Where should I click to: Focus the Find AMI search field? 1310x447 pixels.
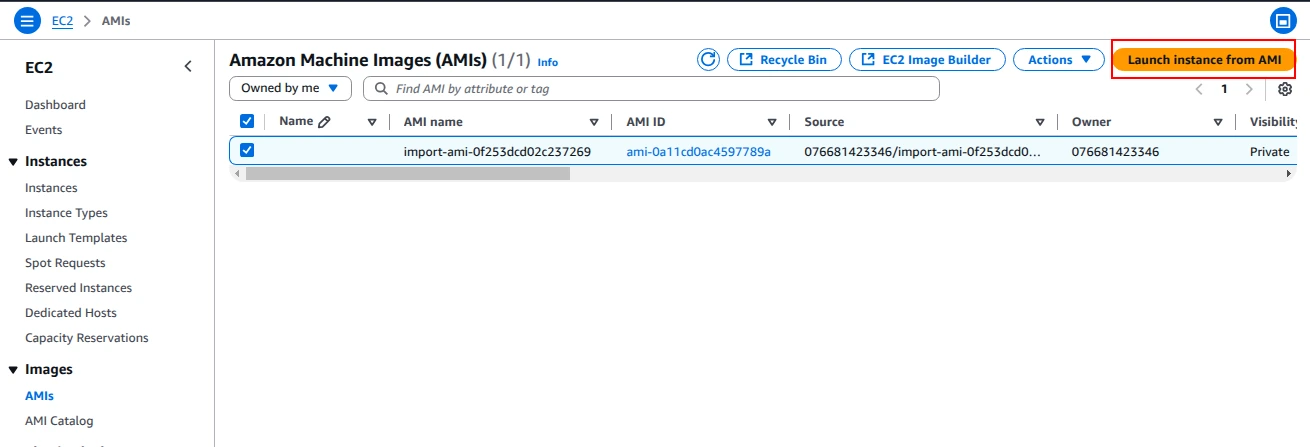click(x=651, y=89)
